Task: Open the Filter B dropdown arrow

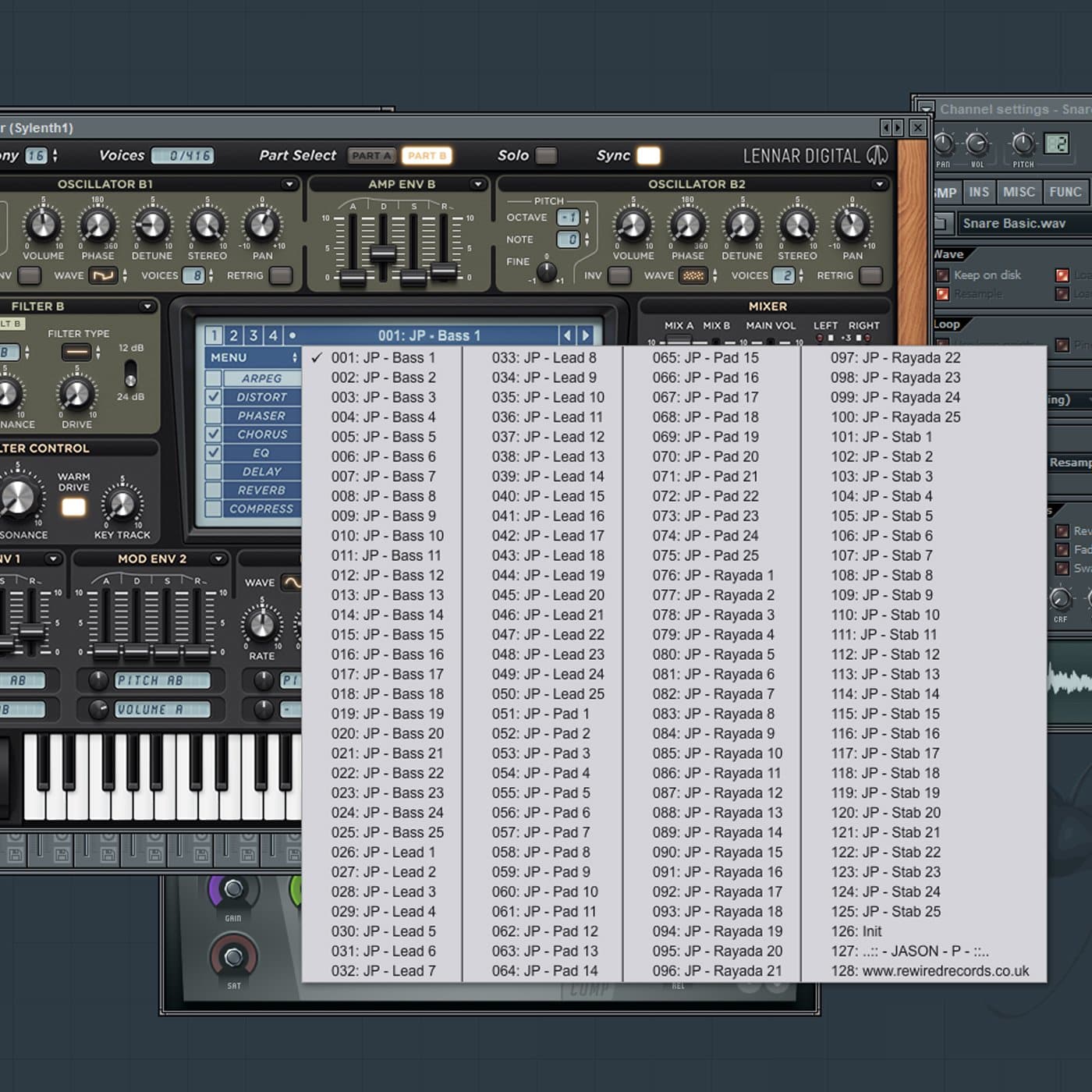Action: (147, 307)
